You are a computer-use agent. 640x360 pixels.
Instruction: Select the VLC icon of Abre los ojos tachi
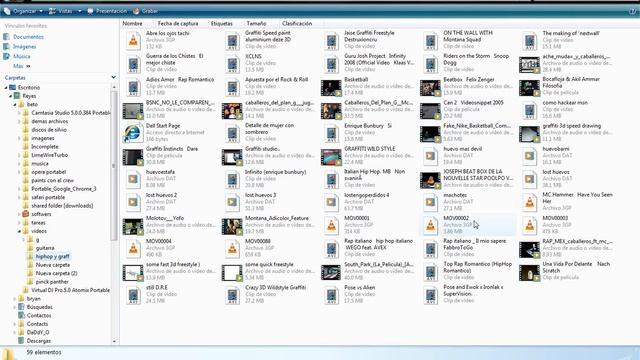tap(133, 41)
